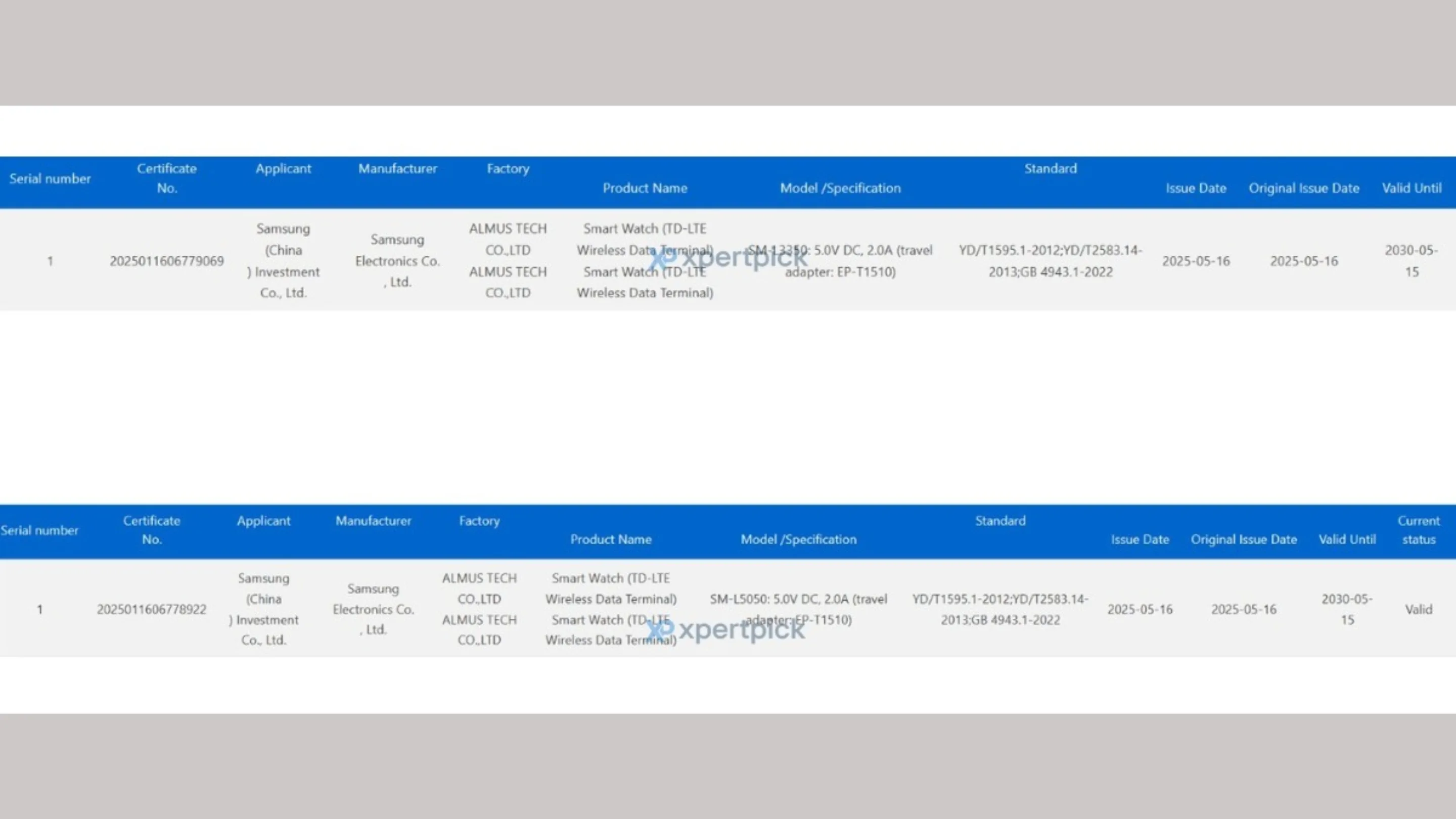Viewport: 1456px width, 819px height.
Task: Click Certificate No. header of SM-L5050 table
Action: tap(152, 530)
